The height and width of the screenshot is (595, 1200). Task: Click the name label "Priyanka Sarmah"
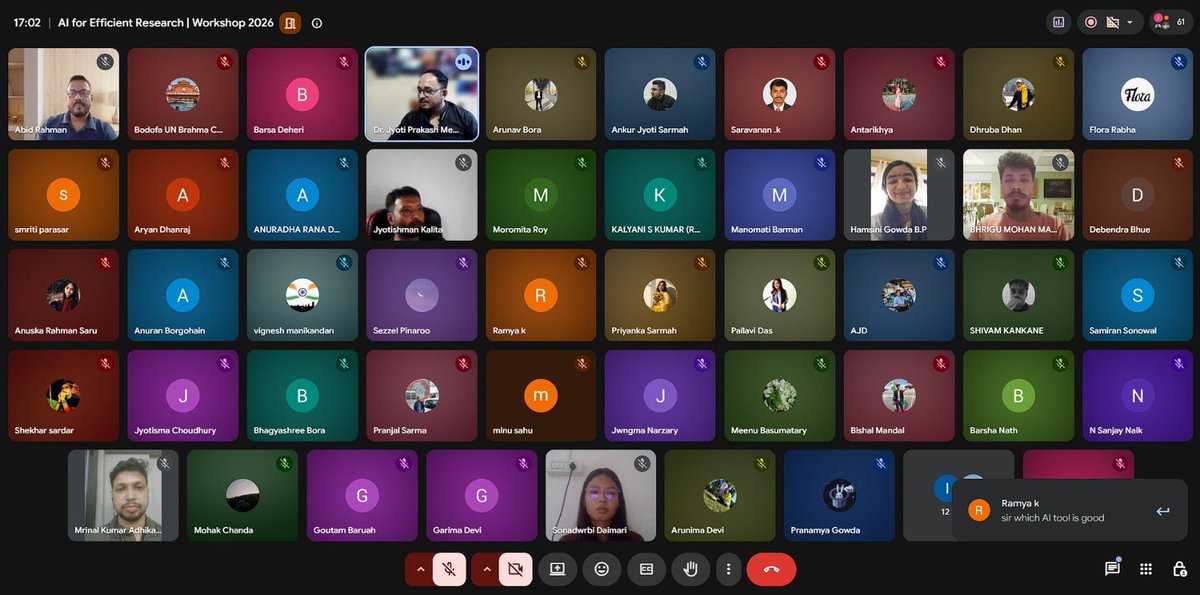[644, 330]
